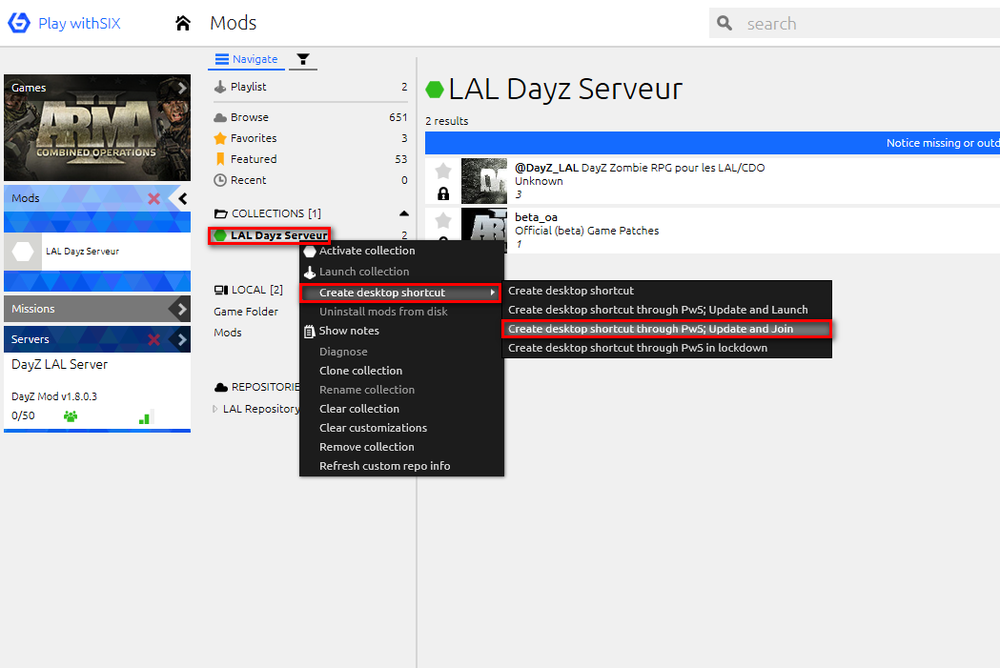The width and height of the screenshot is (1000, 668).
Task: Click the lock icon on @DayZ_LAL row
Action: tap(443, 193)
